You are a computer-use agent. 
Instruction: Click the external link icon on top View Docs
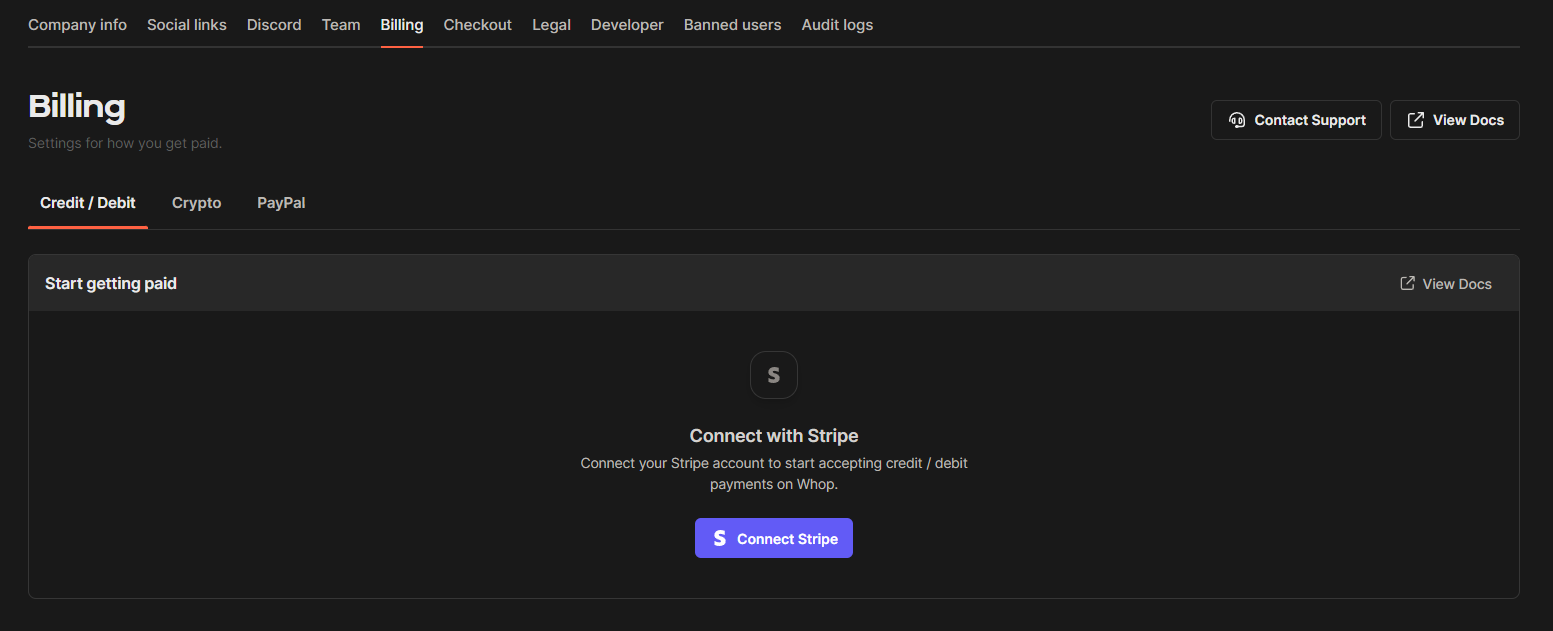point(1416,119)
